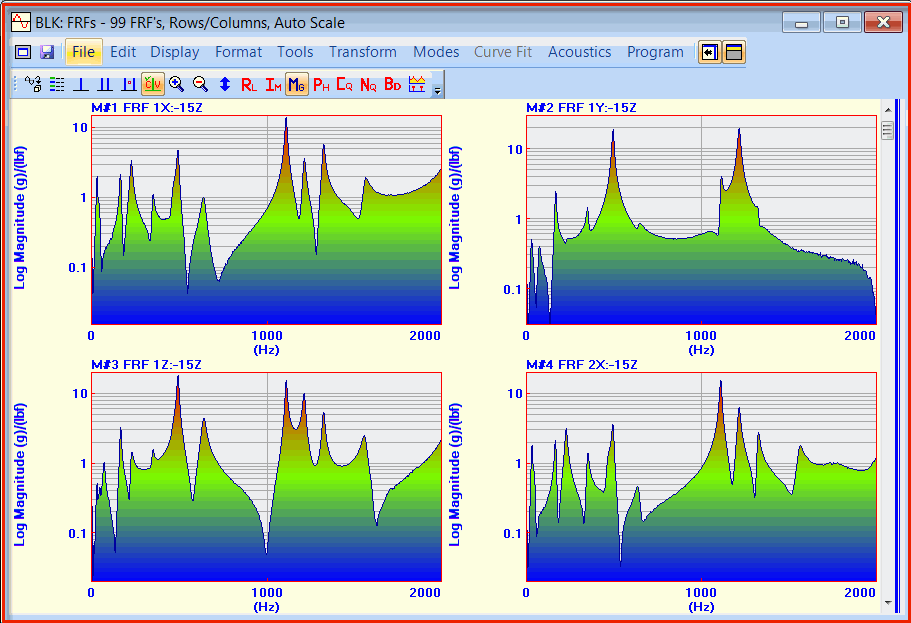Click the floppy disk save icon
This screenshot has height=623, width=911.
46,52
